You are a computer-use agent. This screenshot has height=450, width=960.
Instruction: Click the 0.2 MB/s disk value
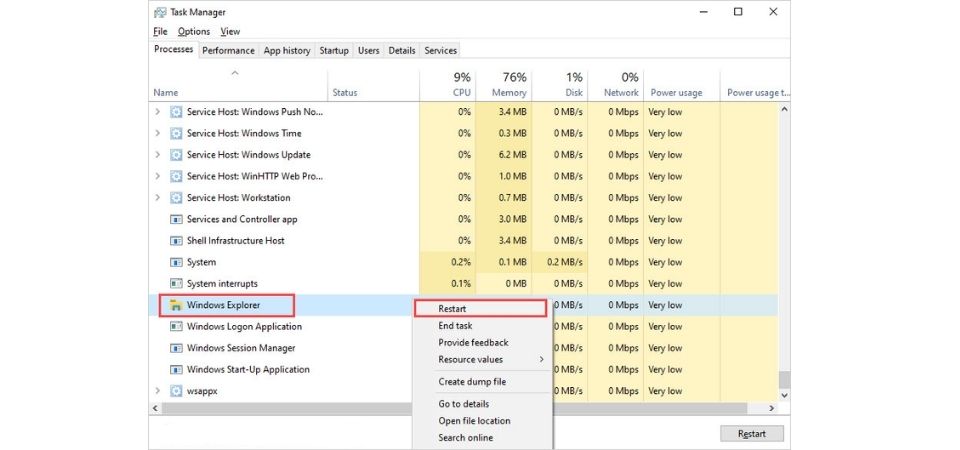(564, 262)
